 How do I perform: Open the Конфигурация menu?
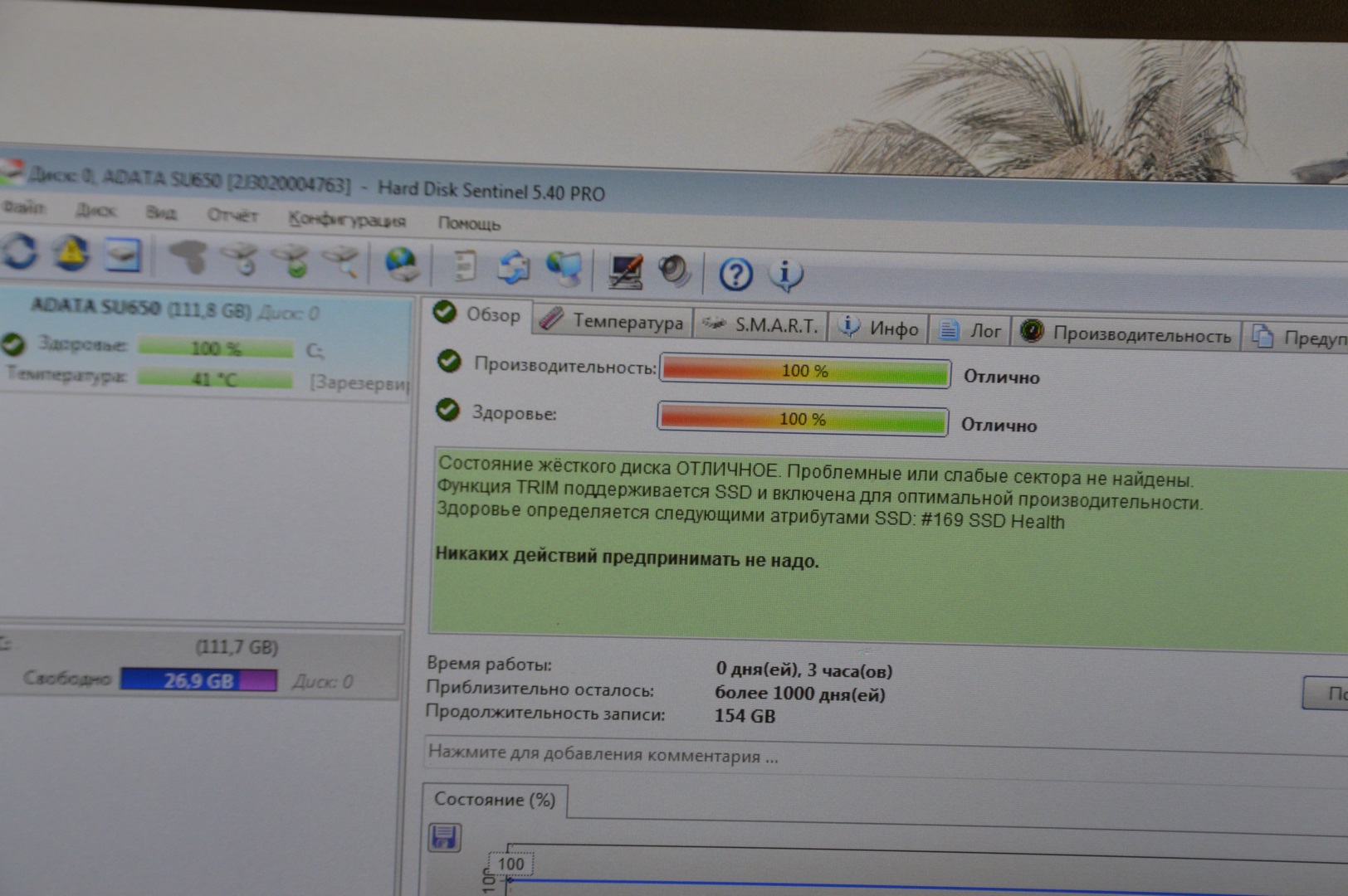[346, 220]
